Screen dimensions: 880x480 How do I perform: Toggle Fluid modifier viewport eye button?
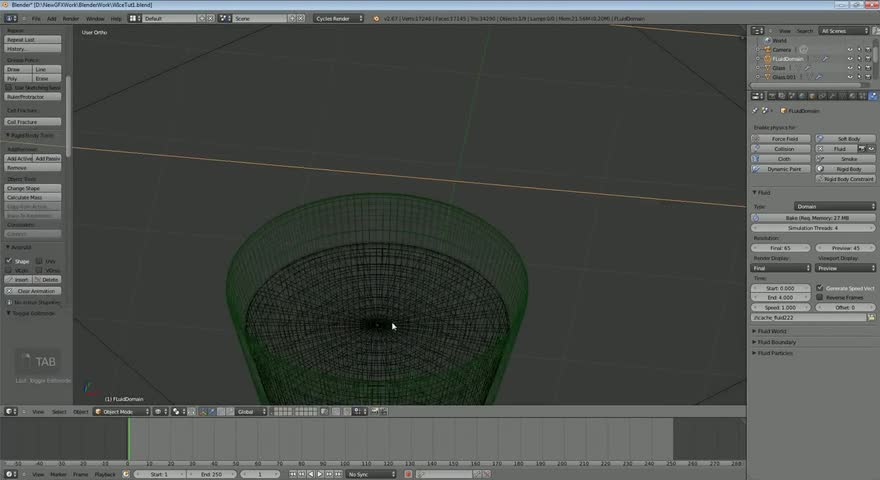871,149
